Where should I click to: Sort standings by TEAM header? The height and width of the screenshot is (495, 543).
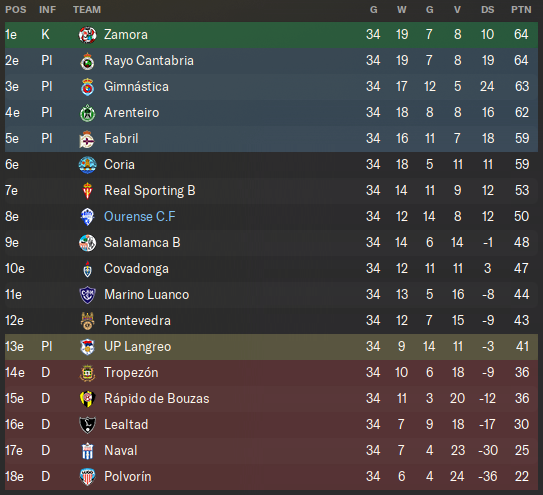pyautogui.click(x=87, y=10)
